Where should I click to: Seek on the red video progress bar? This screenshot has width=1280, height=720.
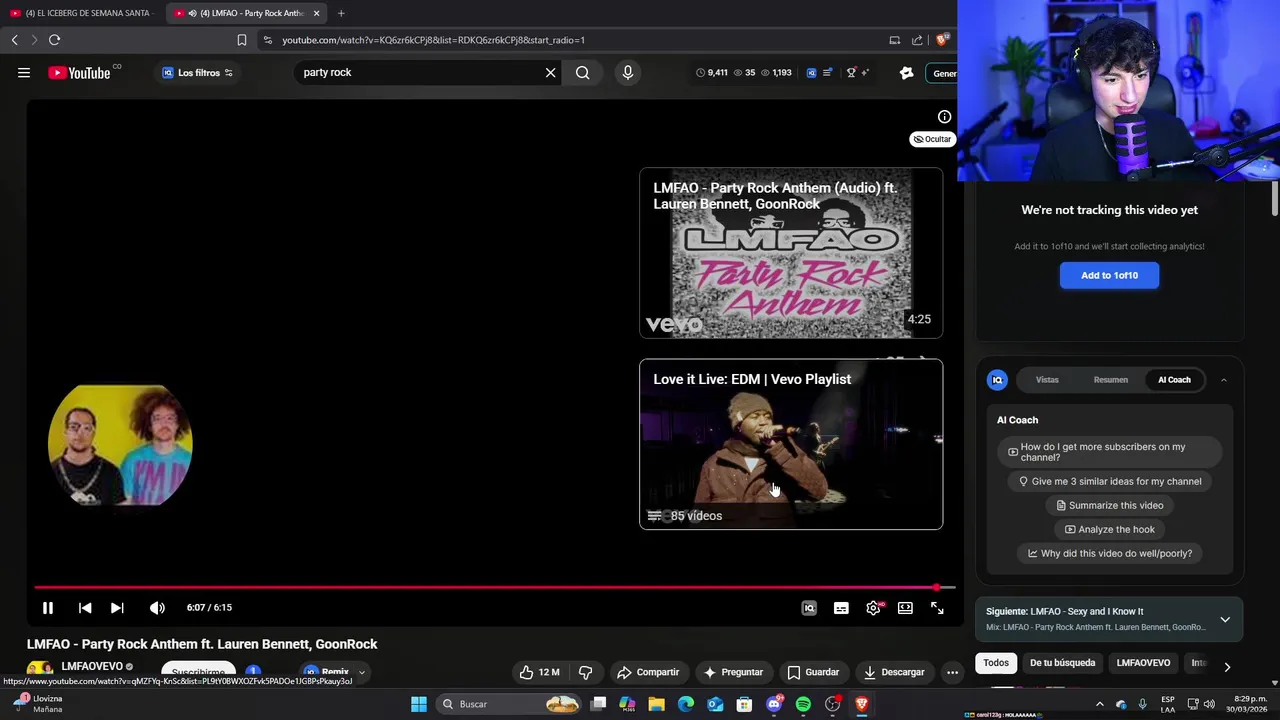click(x=494, y=587)
